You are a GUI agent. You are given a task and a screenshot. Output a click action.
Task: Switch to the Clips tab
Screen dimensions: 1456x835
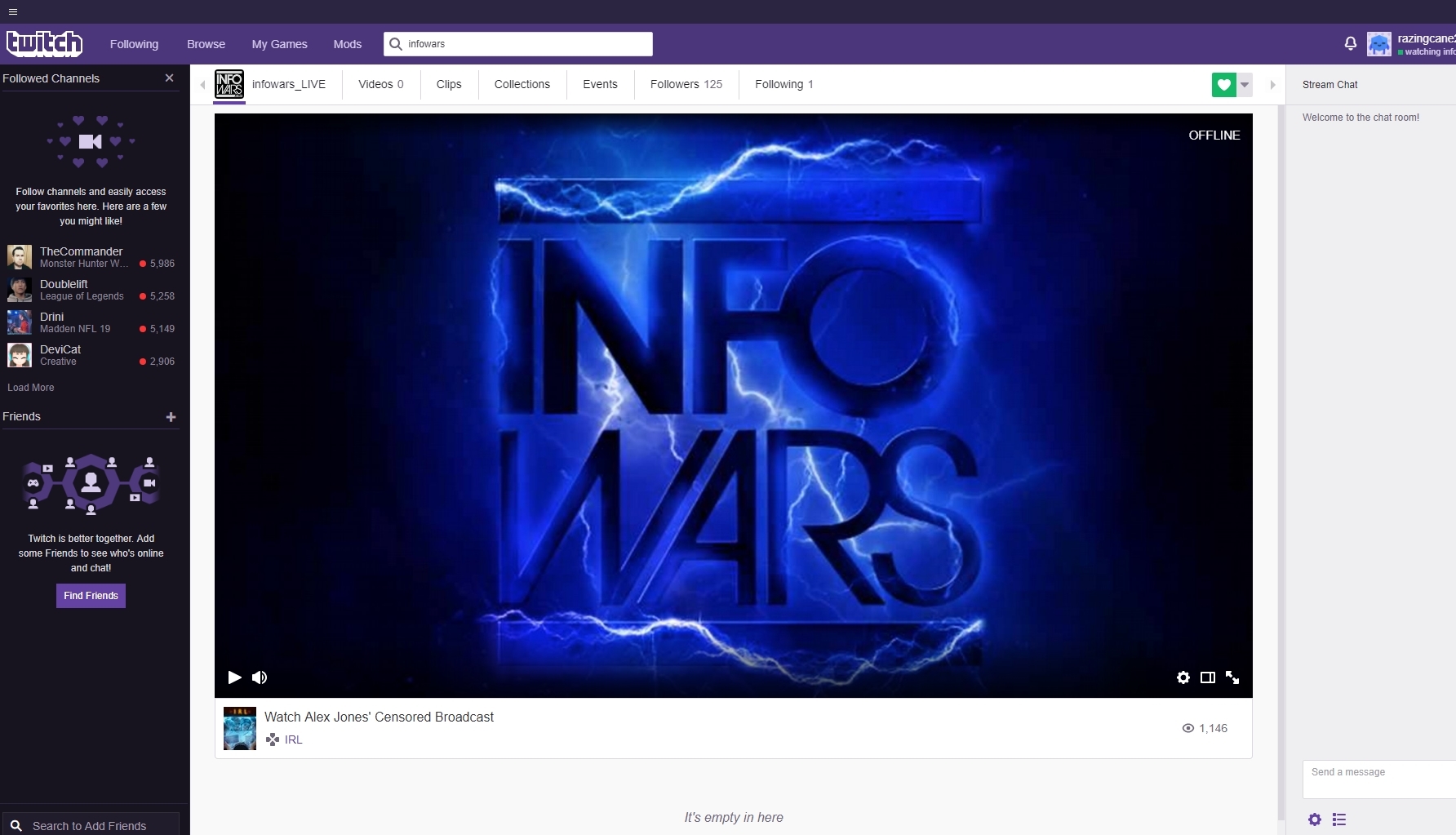pos(449,84)
